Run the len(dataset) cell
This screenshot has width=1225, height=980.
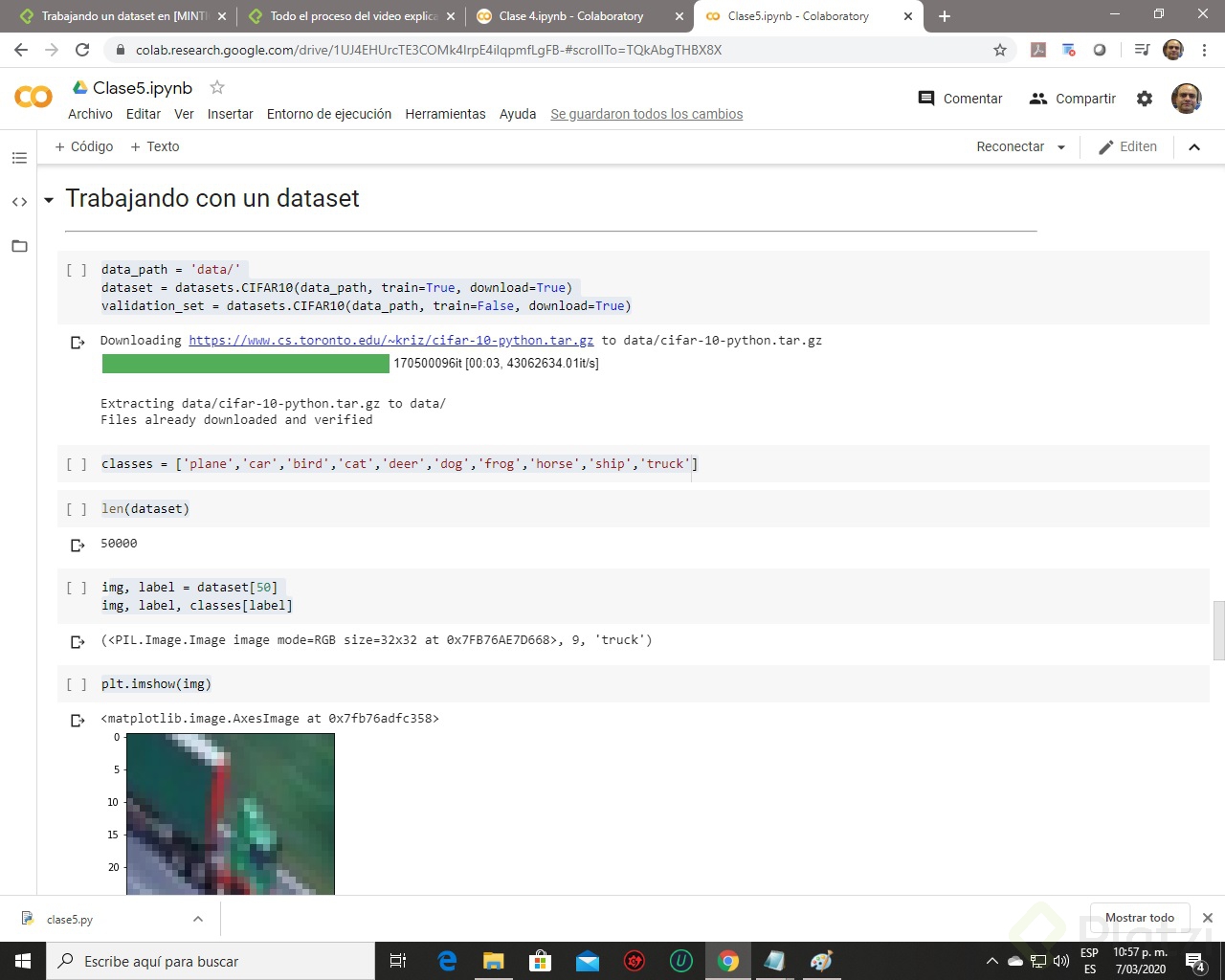77,509
